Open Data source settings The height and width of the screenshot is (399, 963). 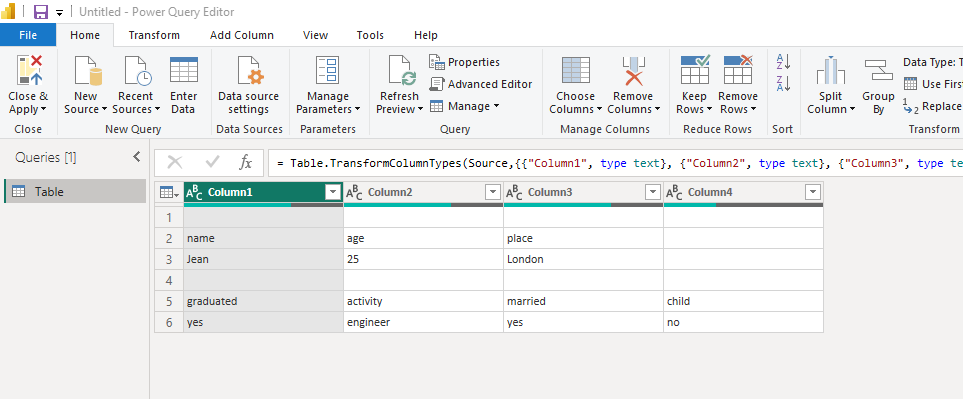pyautogui.click(x=248, y=86)
